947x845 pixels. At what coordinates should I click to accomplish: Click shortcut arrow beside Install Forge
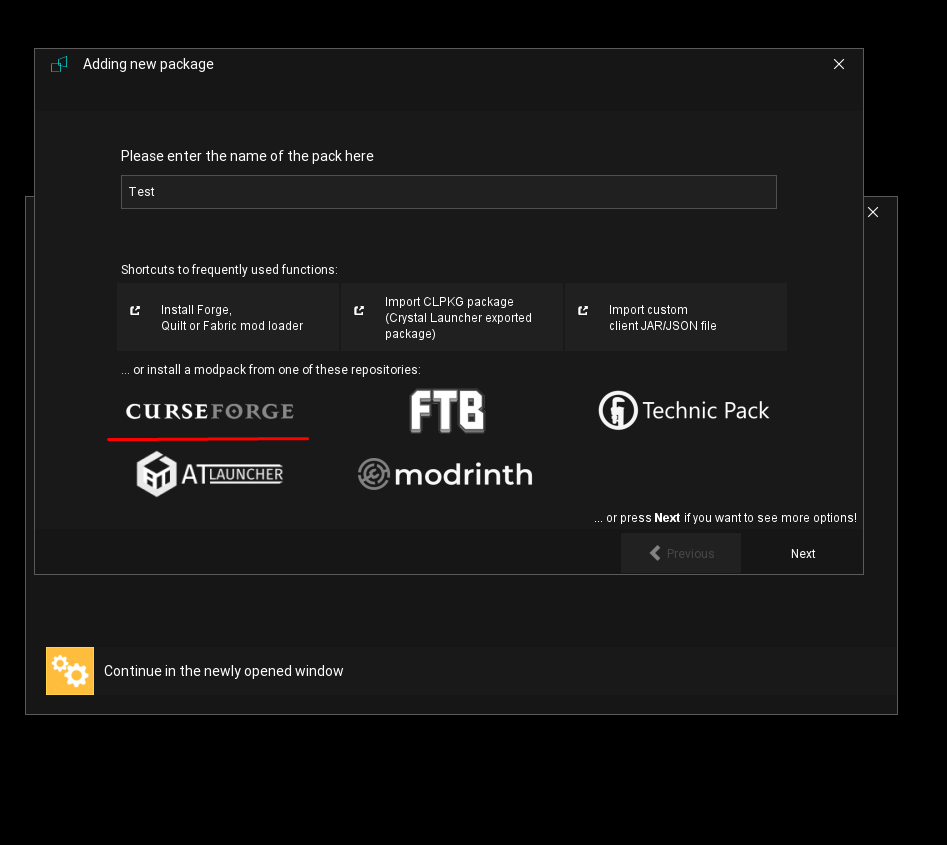coord(136,310)
